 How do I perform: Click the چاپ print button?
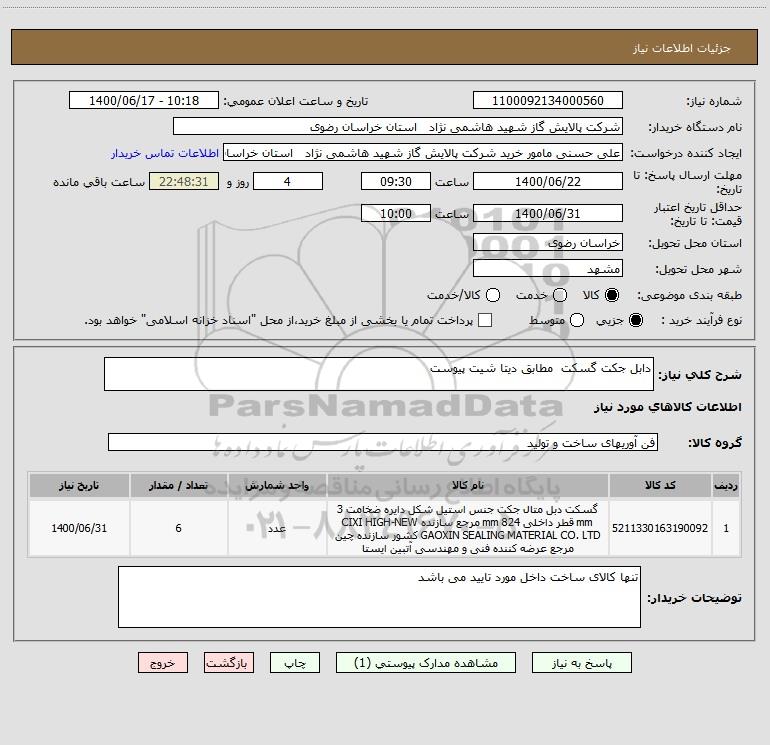coord(295,663)
